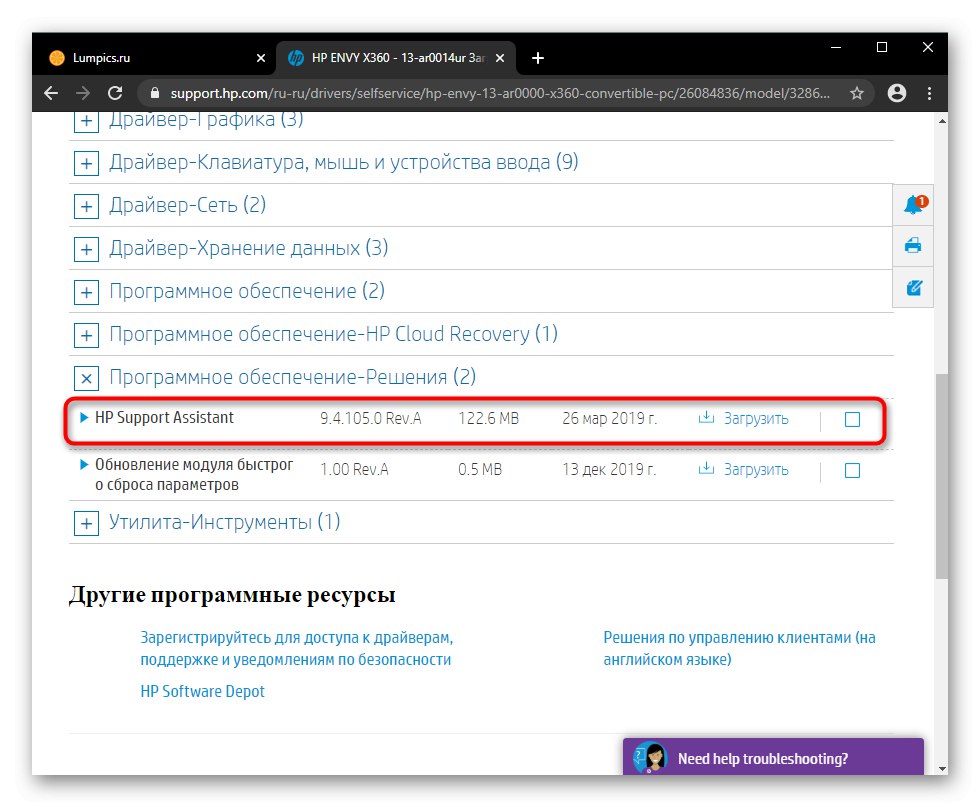Click the notification bell with red badge

pos(912,204)
